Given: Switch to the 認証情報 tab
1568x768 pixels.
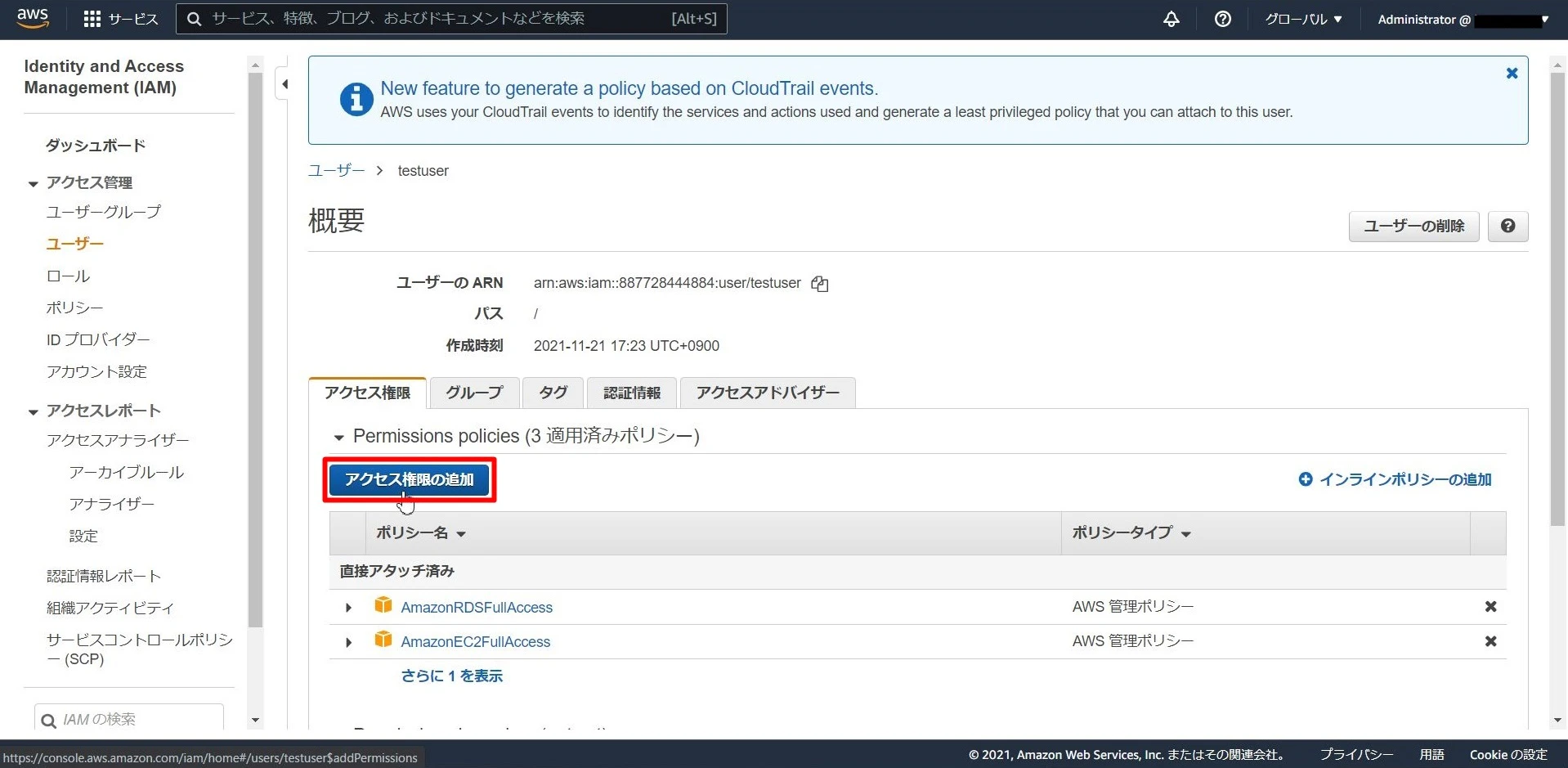Looking at the screenshot, I should [632, 393].
